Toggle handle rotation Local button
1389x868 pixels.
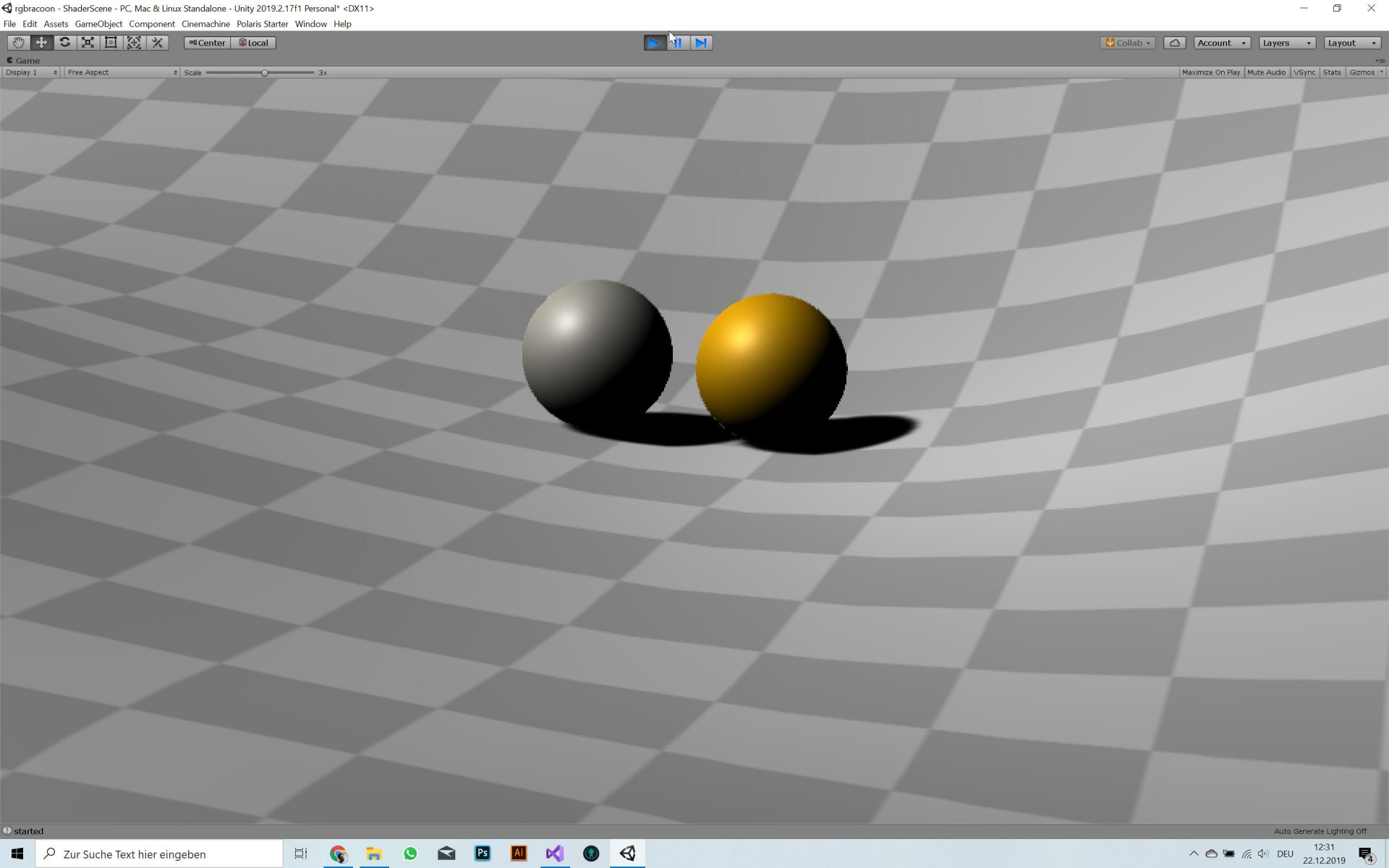(x=253, y=43)
